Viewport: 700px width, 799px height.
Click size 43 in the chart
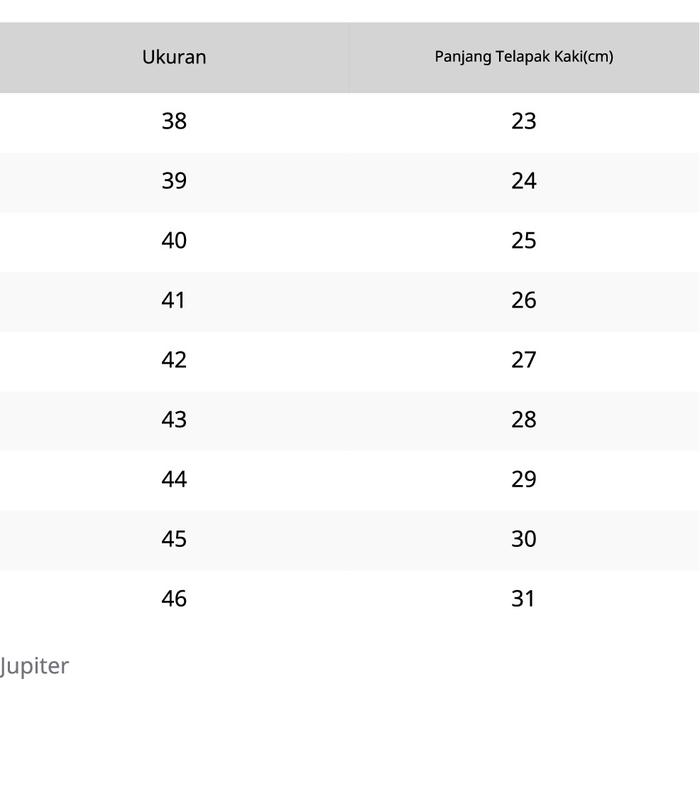tap(174, 420)
